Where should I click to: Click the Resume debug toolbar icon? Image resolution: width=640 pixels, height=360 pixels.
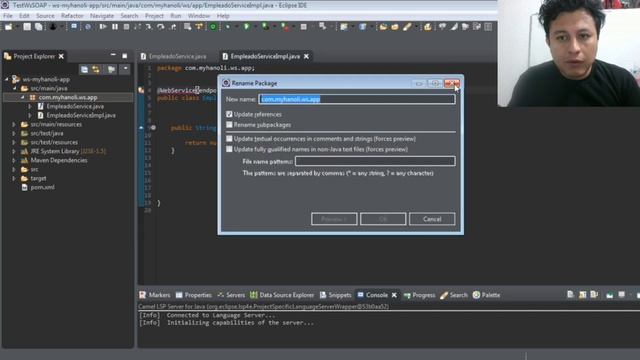click(x=103, y=27)
